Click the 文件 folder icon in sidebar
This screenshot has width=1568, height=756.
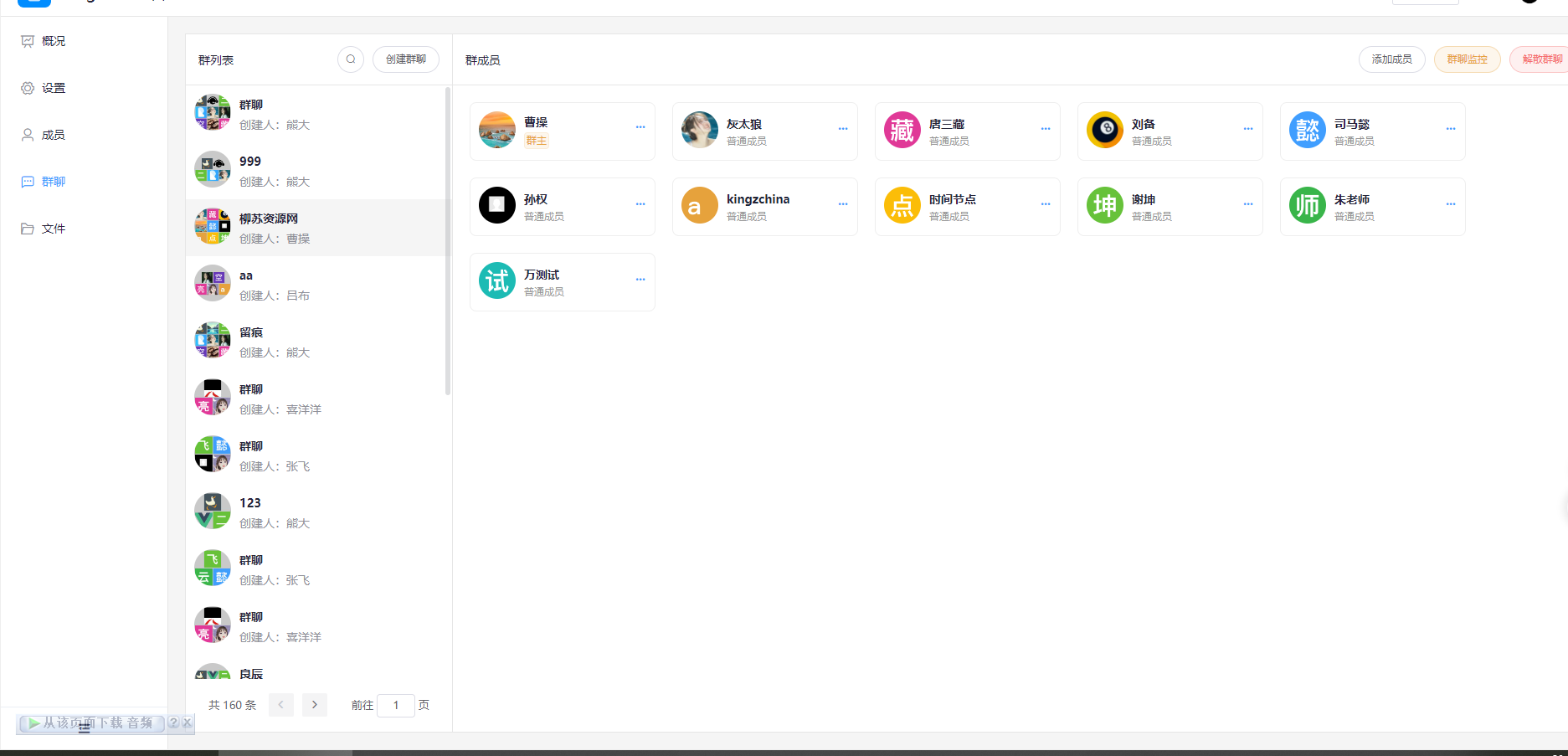(28, 229)
